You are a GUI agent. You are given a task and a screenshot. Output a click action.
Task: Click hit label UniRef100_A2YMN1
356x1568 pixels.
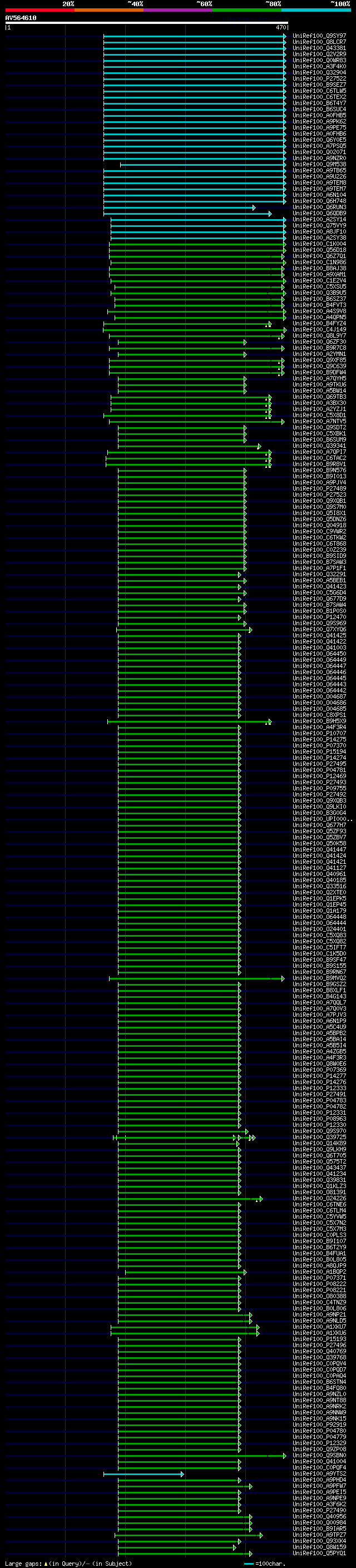(x=319, y=354)
